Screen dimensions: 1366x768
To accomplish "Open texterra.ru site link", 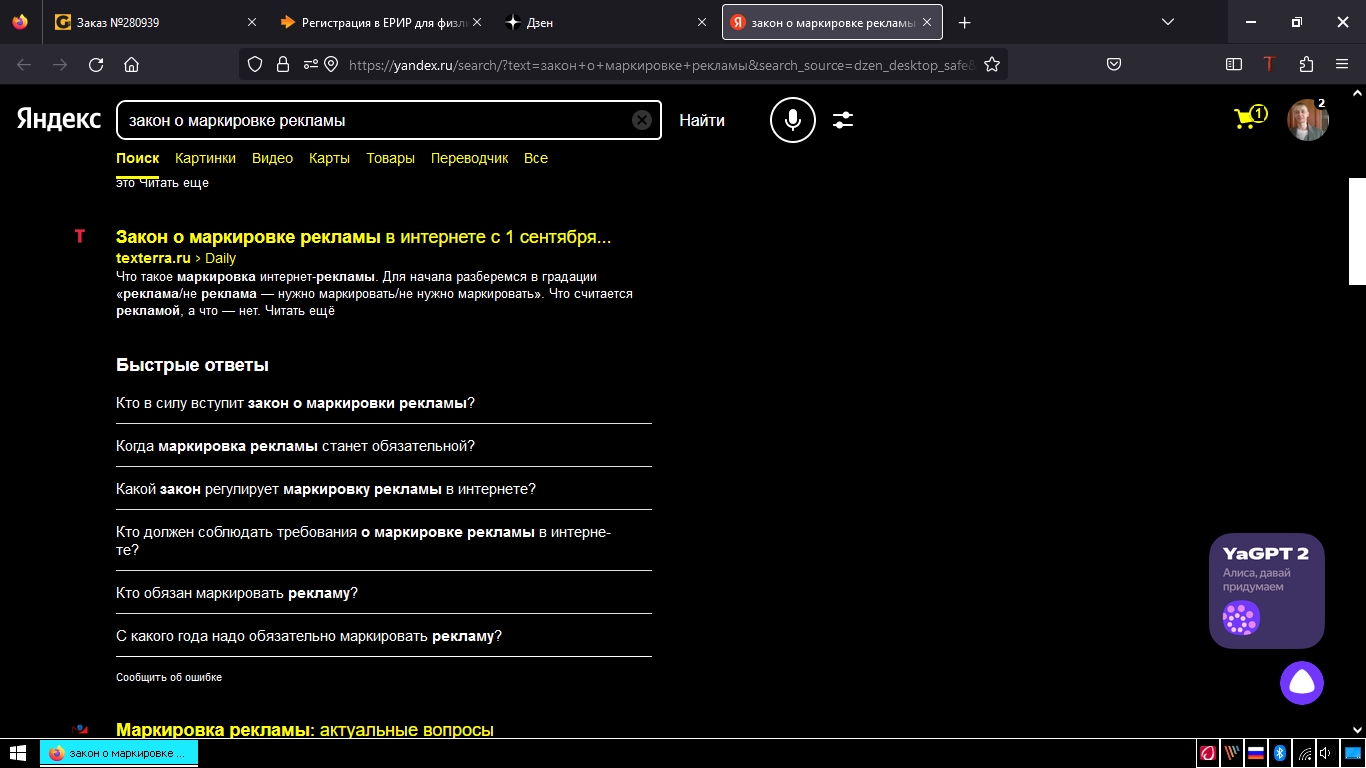I will 153,258.
